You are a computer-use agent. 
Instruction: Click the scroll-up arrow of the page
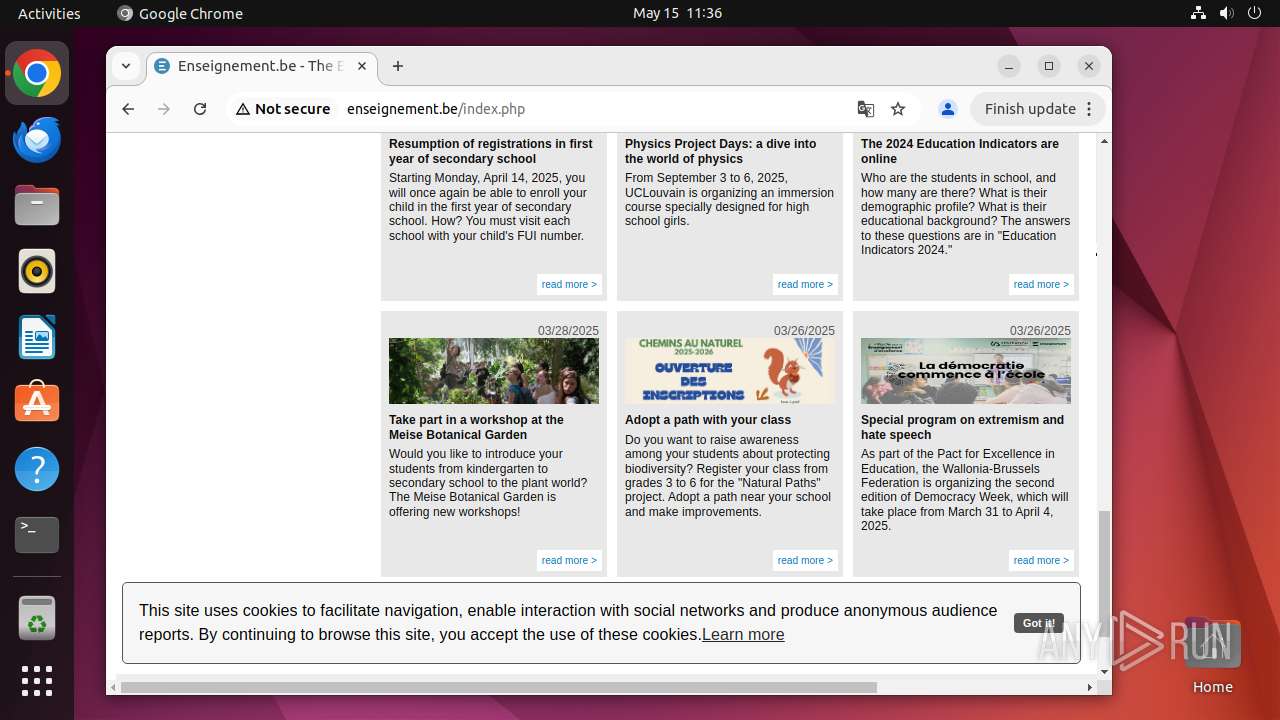pyautogui.click(x=1104, y=141)
